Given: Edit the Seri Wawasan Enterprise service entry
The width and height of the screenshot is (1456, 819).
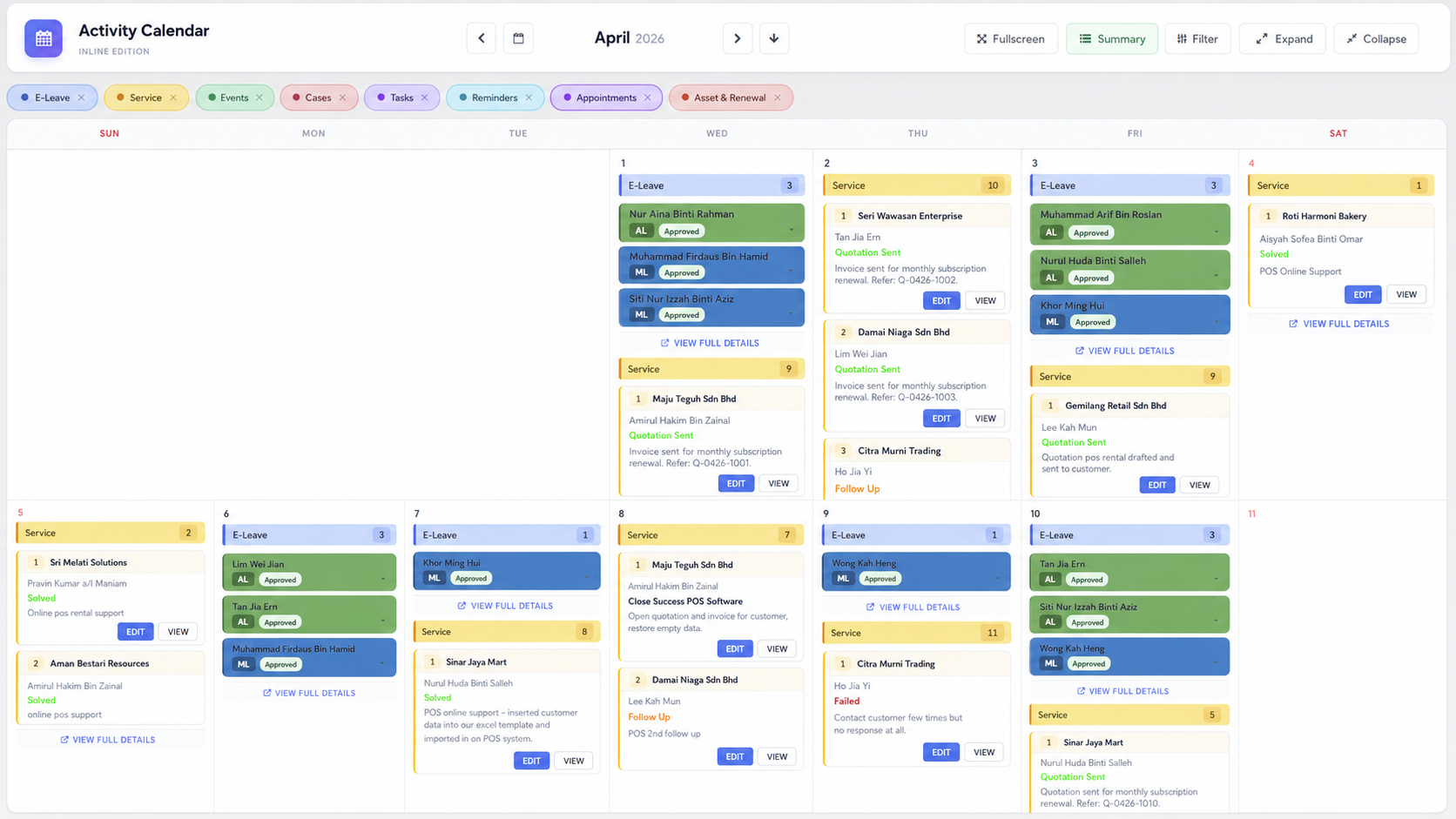Looking at the screenshot, I should tap(941, 300).
